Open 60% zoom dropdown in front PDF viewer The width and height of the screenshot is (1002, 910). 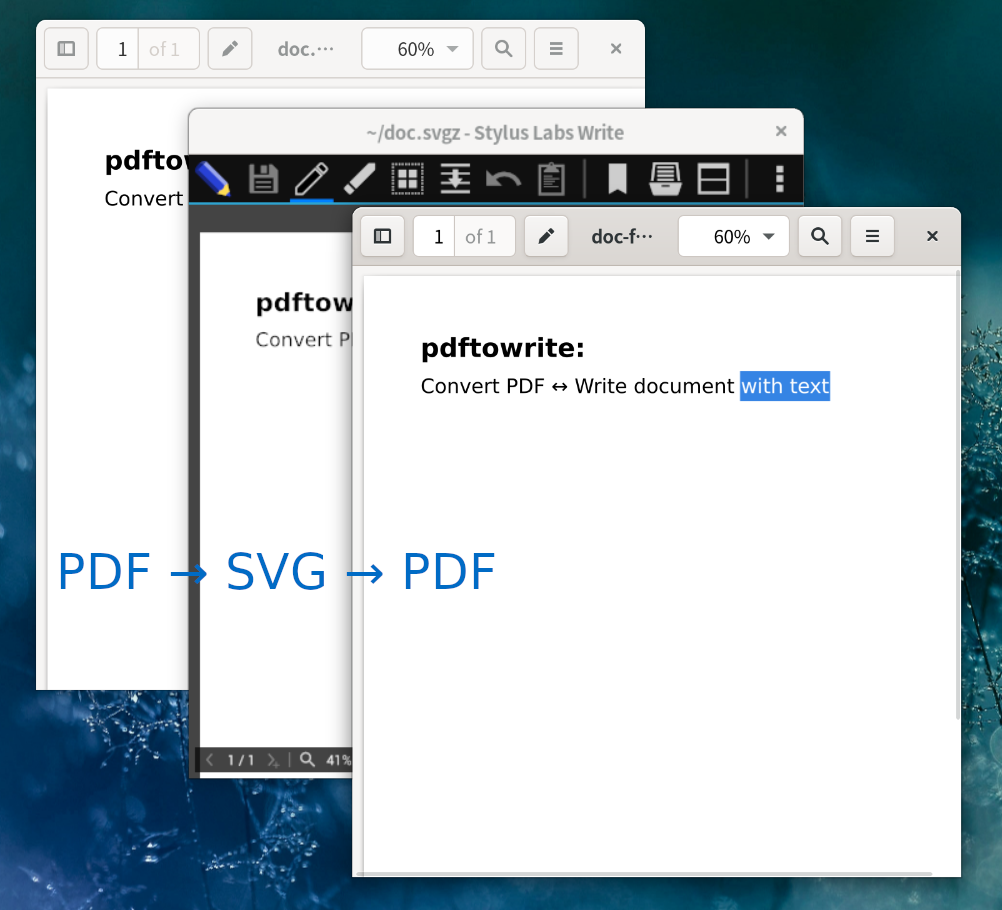(734, 236)
